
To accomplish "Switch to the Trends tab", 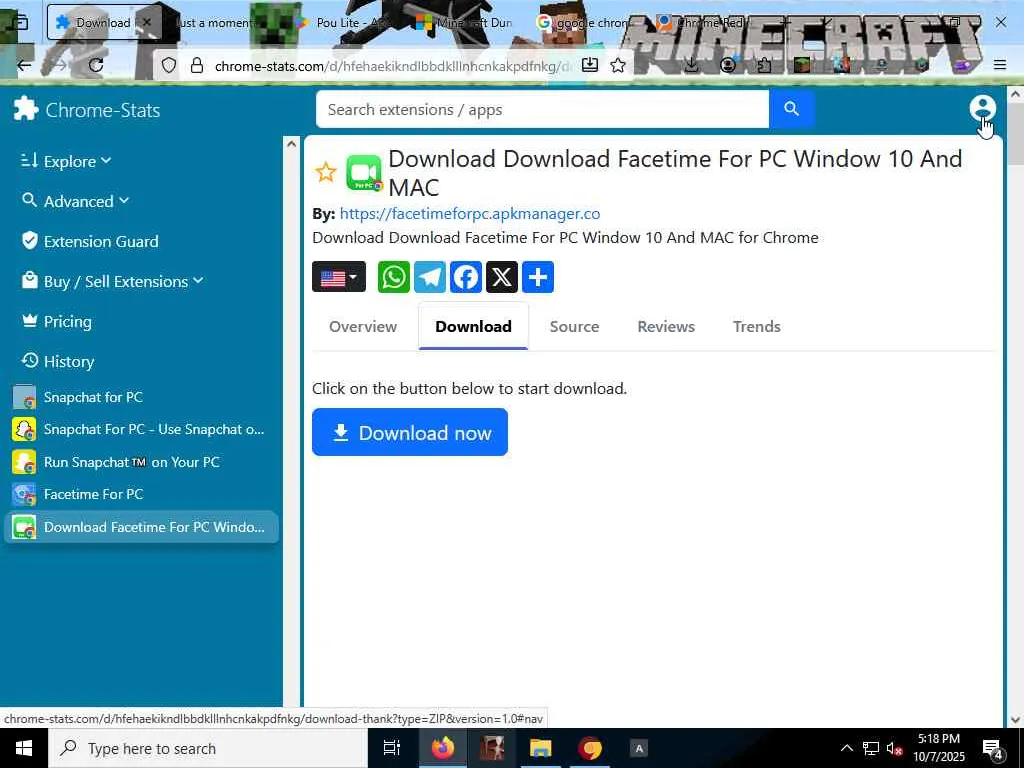I will (756, 327).
